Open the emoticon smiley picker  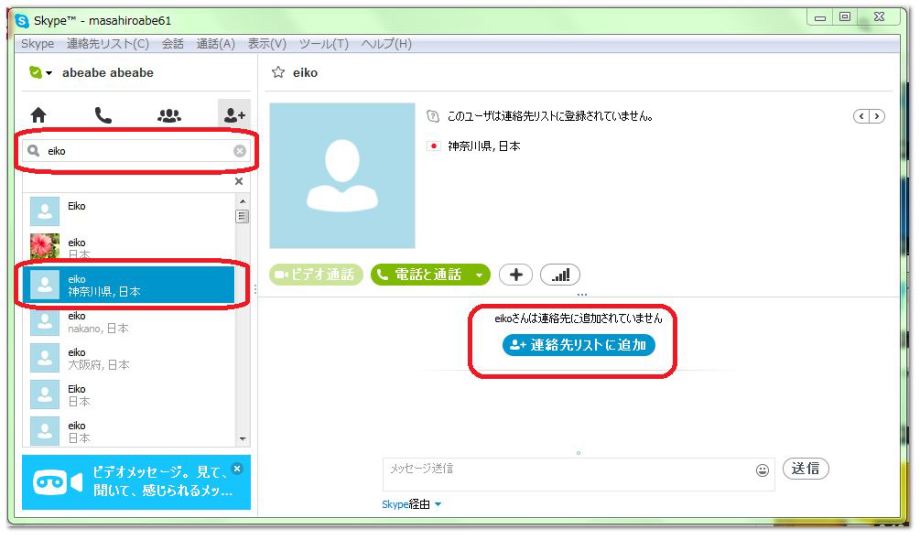tap(762, 470)
